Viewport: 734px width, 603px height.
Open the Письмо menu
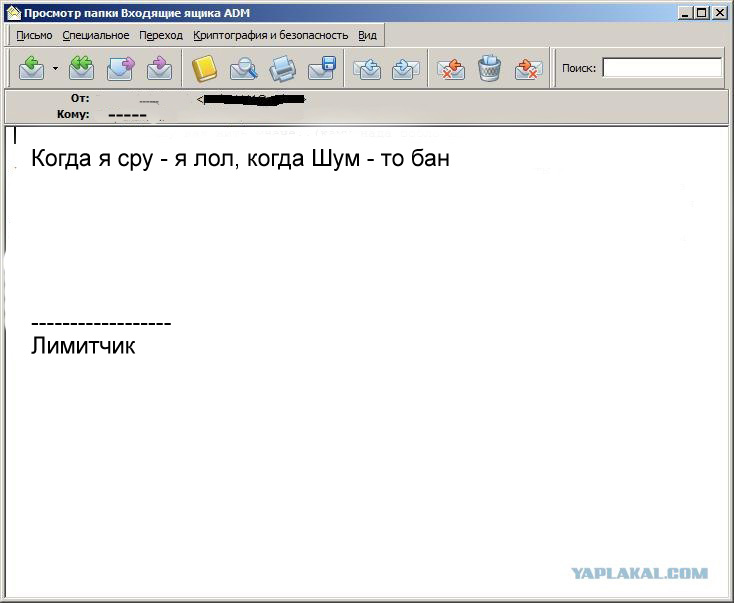34,35
